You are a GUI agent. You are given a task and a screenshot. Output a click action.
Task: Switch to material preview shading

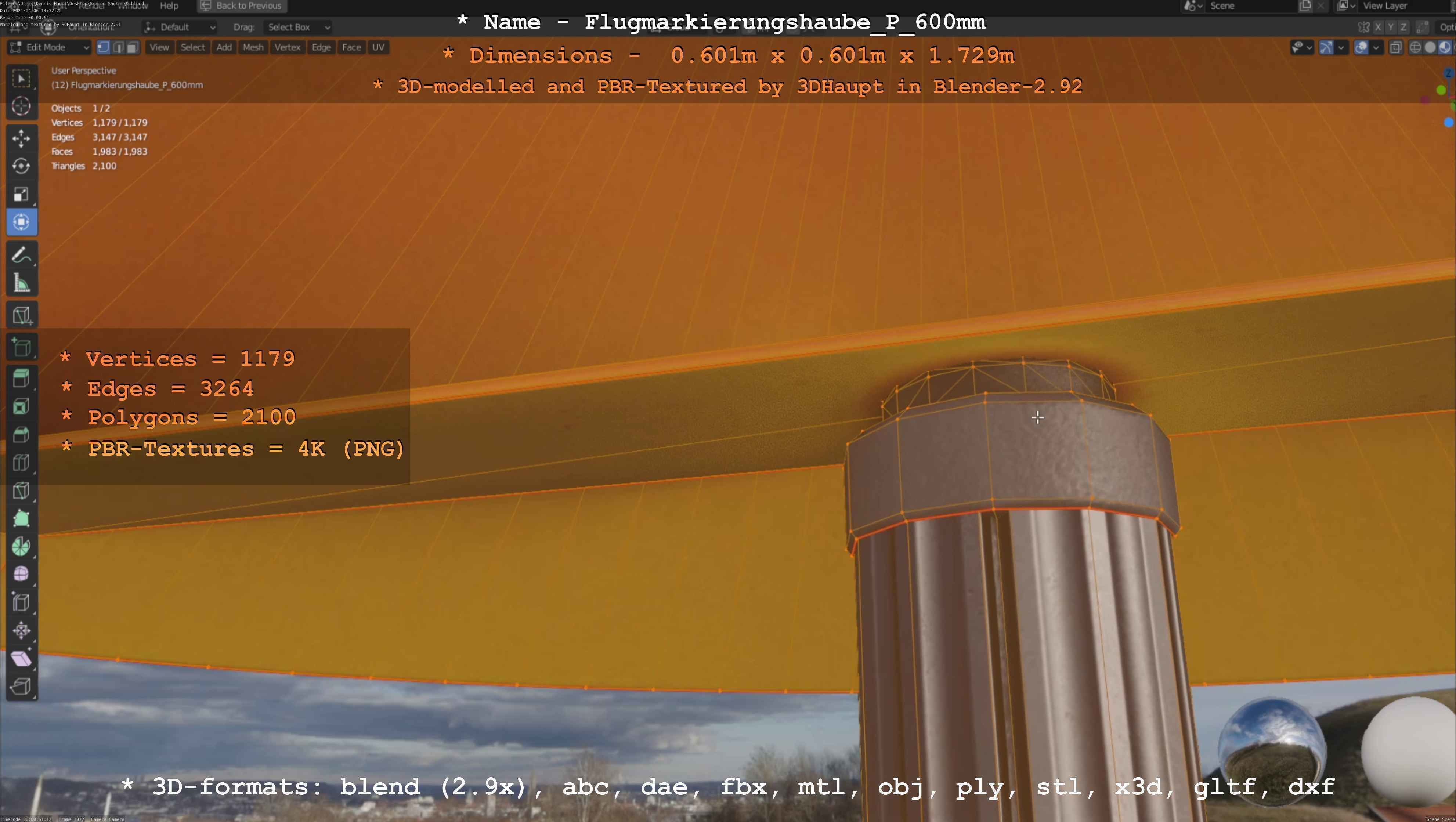(x=1445, y=47)
